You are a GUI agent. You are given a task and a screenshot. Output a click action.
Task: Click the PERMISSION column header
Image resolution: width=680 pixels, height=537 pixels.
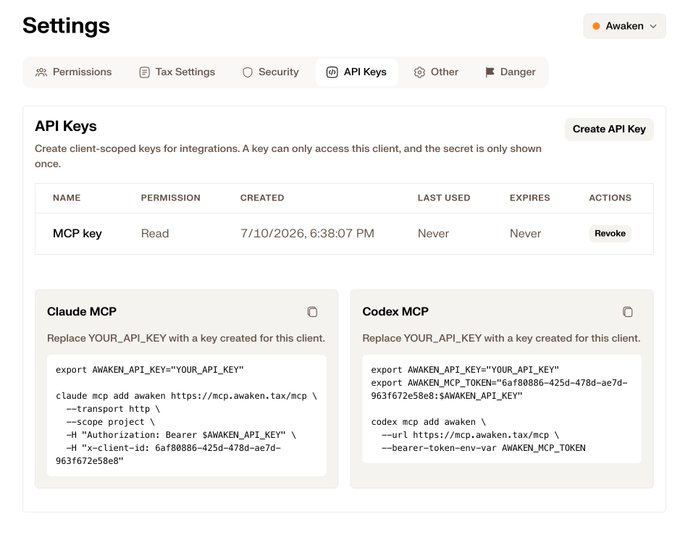pos(170,198)
